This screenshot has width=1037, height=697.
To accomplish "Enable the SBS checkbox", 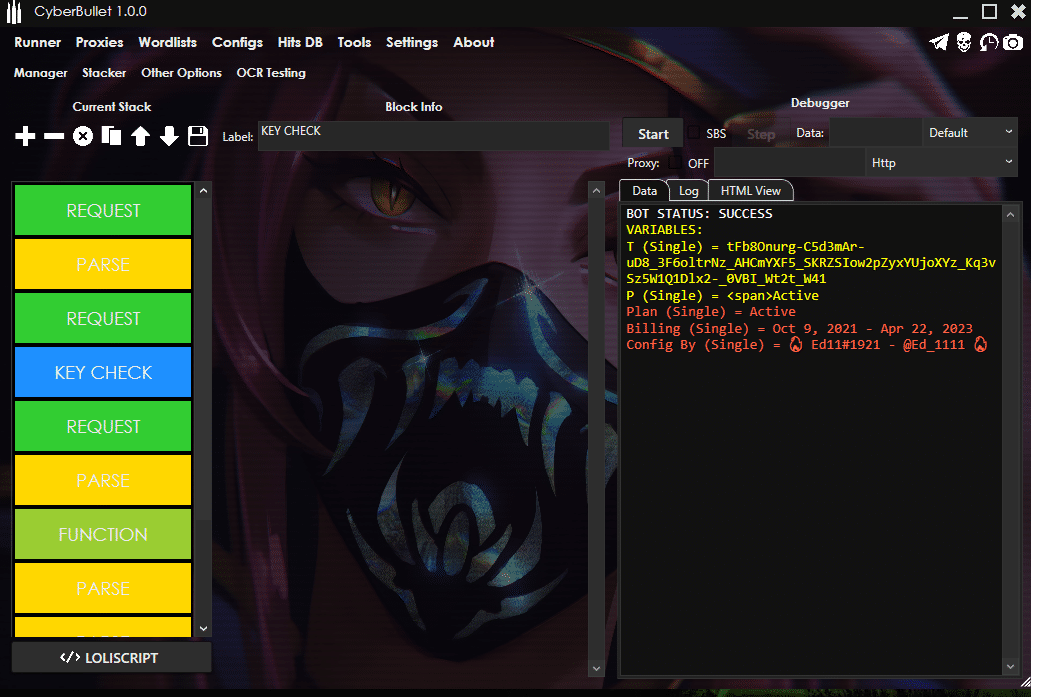I will [x=694, y=133].
